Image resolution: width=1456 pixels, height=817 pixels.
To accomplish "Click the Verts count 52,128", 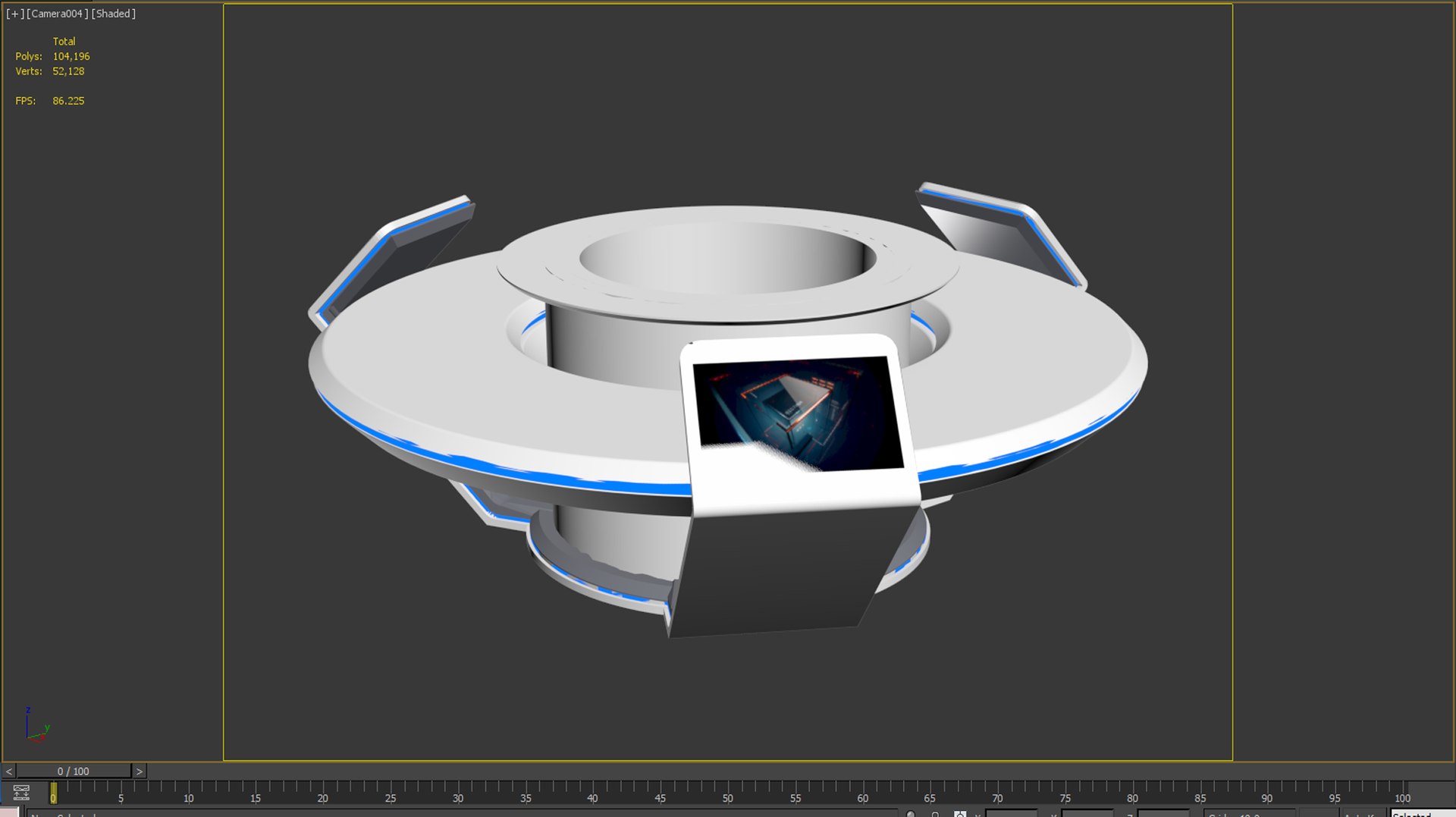I will (x=68, y=71).
